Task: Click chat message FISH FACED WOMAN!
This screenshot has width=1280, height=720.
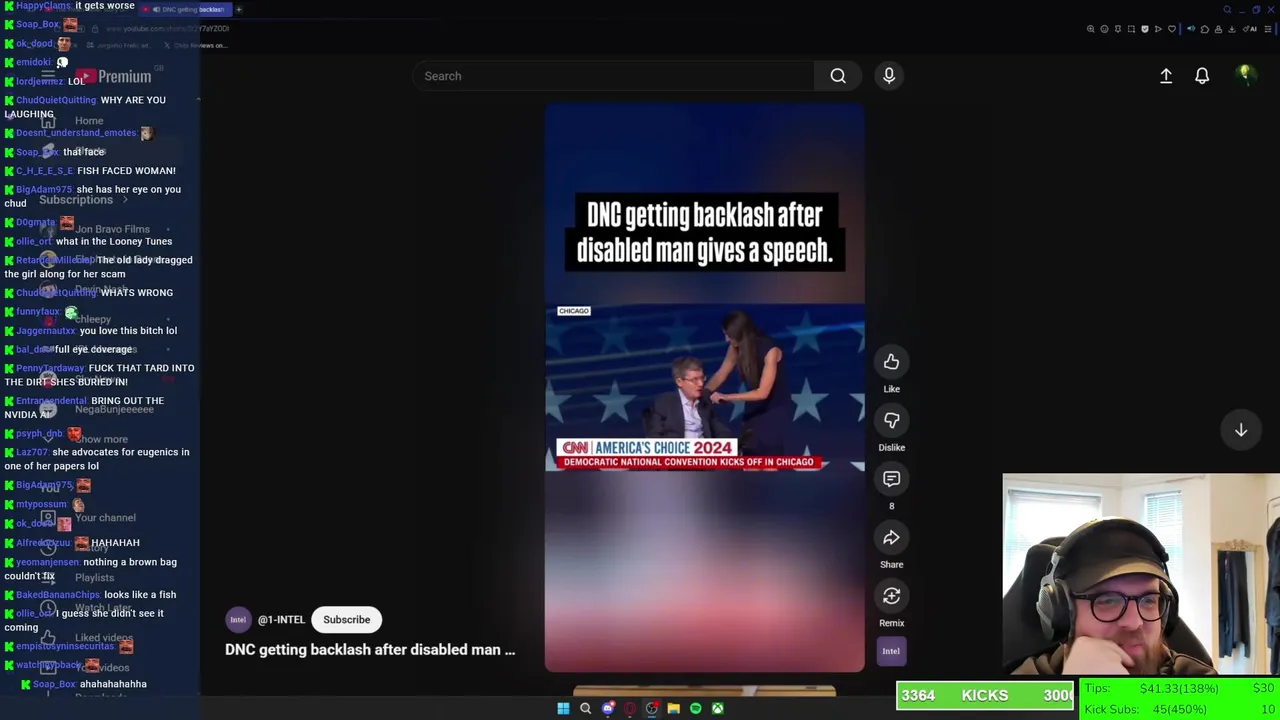Action: pos(126,171)
